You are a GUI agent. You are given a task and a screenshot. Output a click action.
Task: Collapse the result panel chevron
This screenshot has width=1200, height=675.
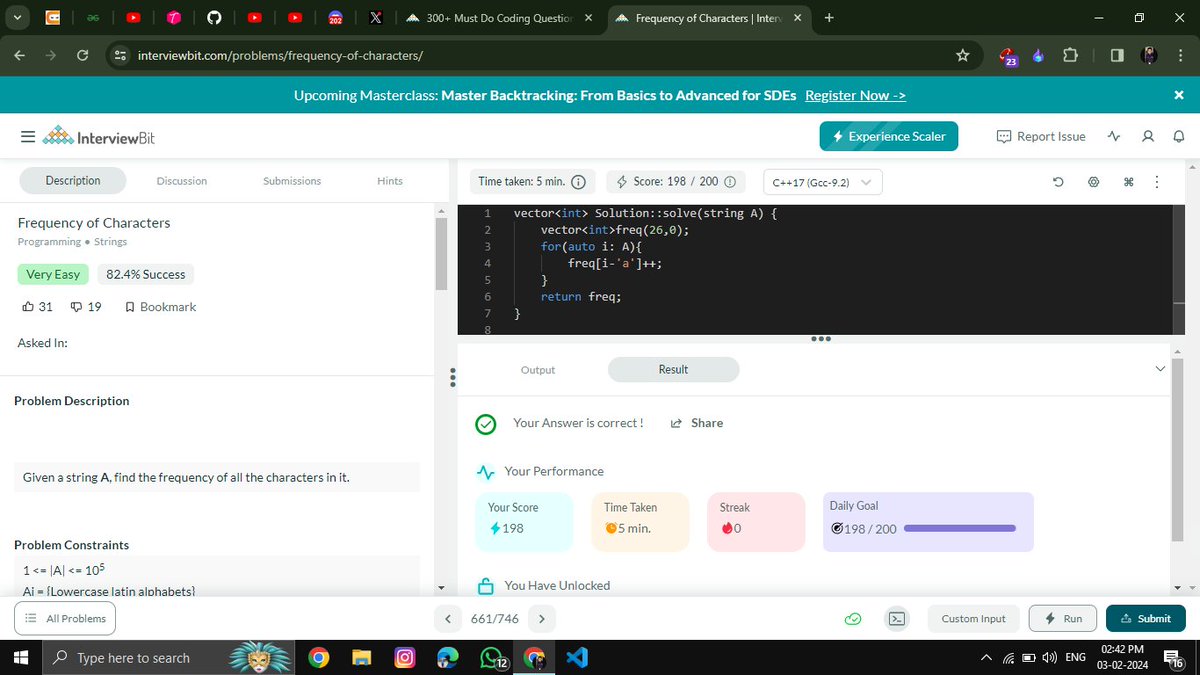[1160, 369]
